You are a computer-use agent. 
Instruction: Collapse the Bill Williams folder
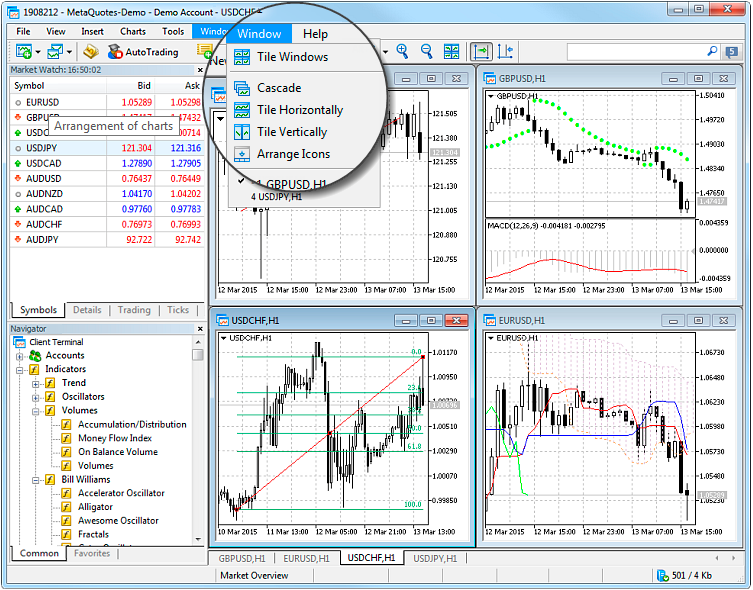coord(36,480)
